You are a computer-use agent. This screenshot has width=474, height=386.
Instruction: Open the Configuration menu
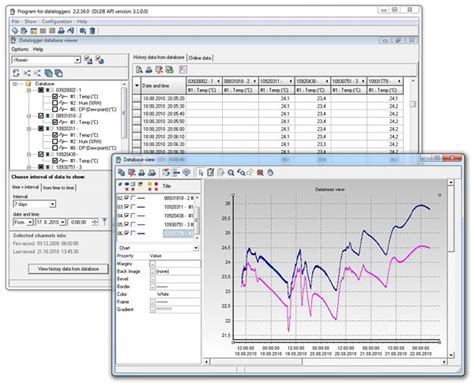pyautogui.click(x=57, y=21)
